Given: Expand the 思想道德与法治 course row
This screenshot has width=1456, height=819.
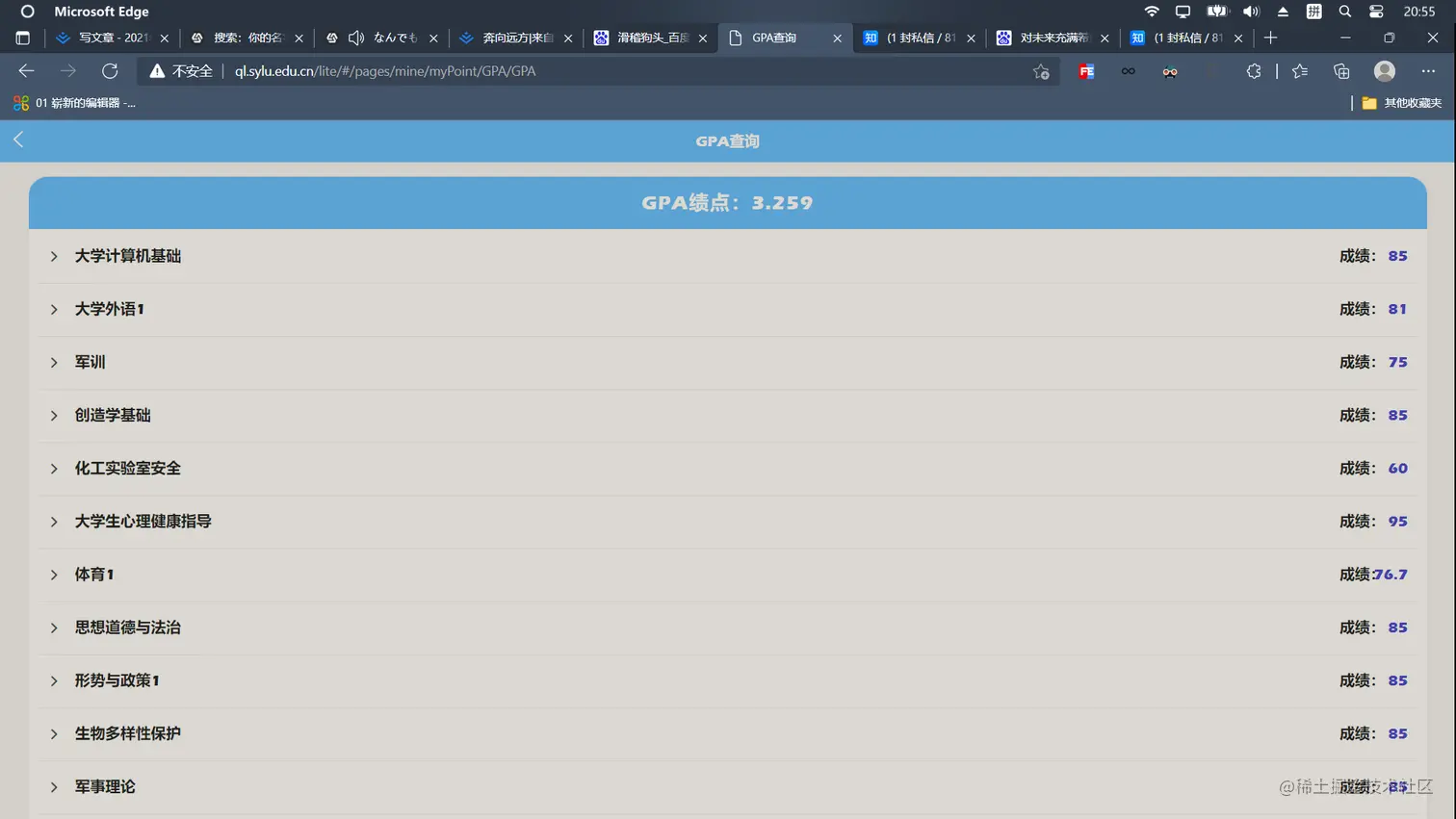Looking at the screenshot, I should click(x=727, y=627).
